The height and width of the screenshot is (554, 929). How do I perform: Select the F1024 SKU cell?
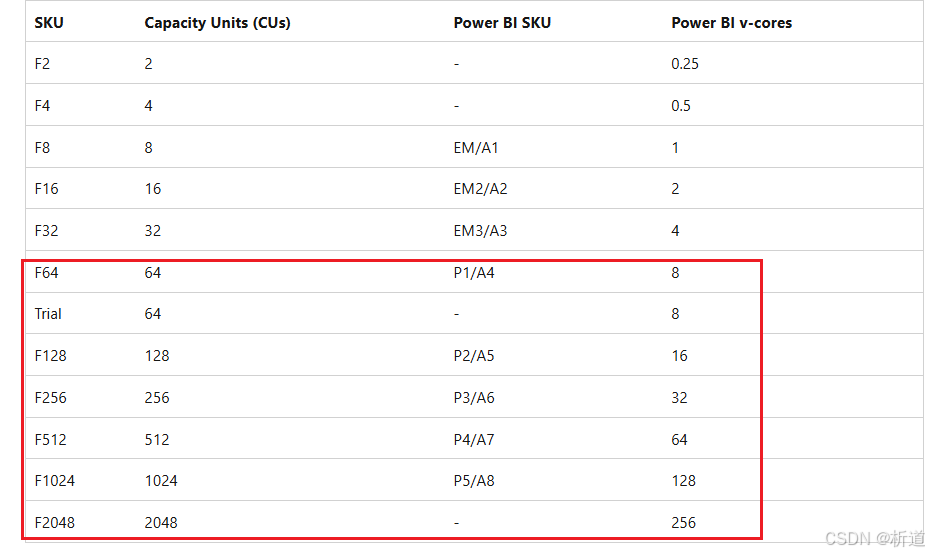click(x=55, y=481)
